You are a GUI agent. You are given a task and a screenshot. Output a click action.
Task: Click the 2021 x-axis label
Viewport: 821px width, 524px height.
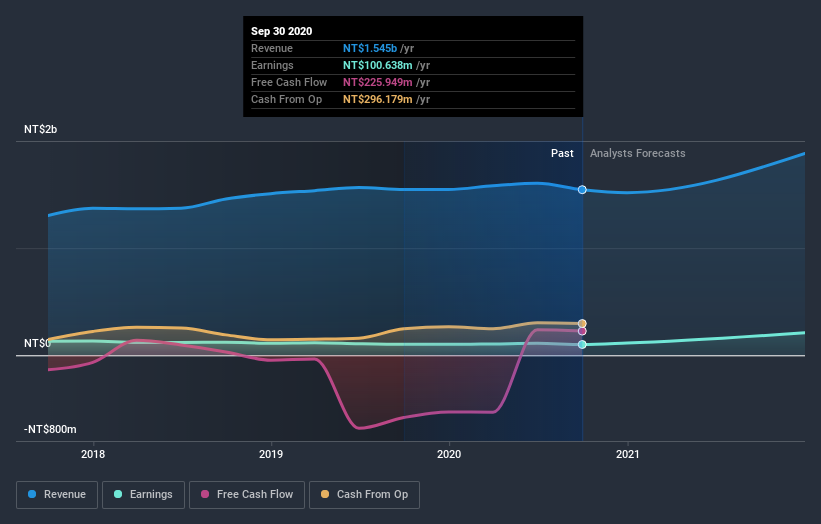[628, 454]
